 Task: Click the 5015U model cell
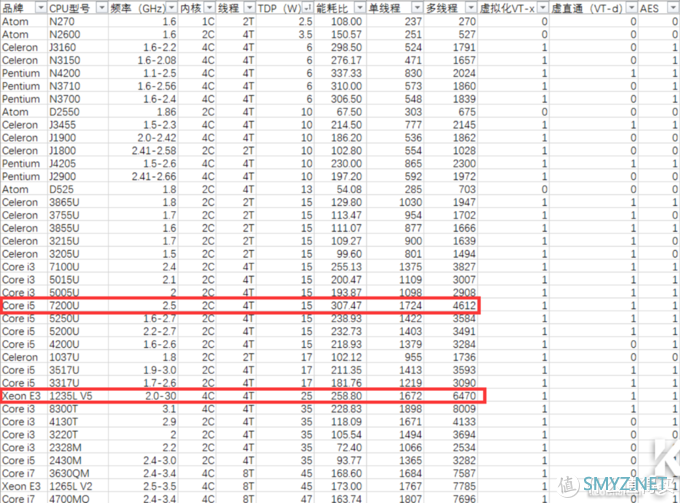[78, 280]
